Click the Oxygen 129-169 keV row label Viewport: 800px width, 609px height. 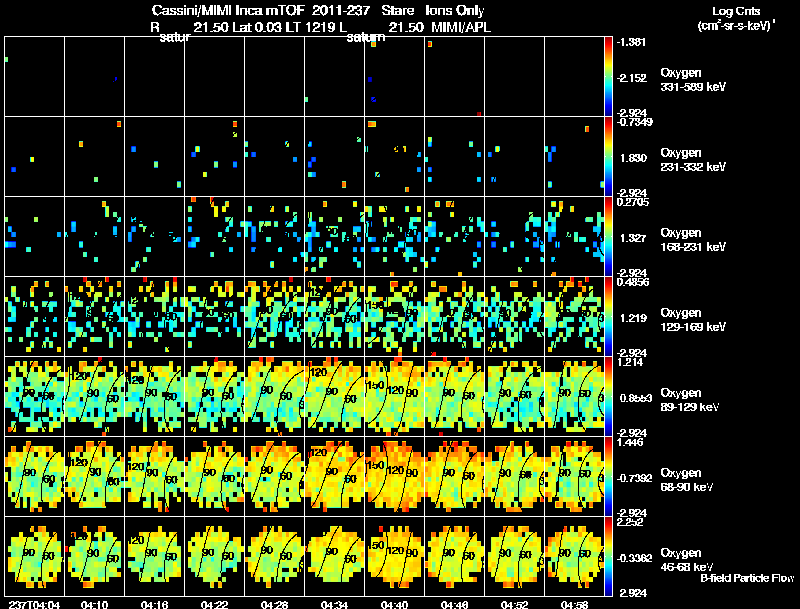click(692, 319)
